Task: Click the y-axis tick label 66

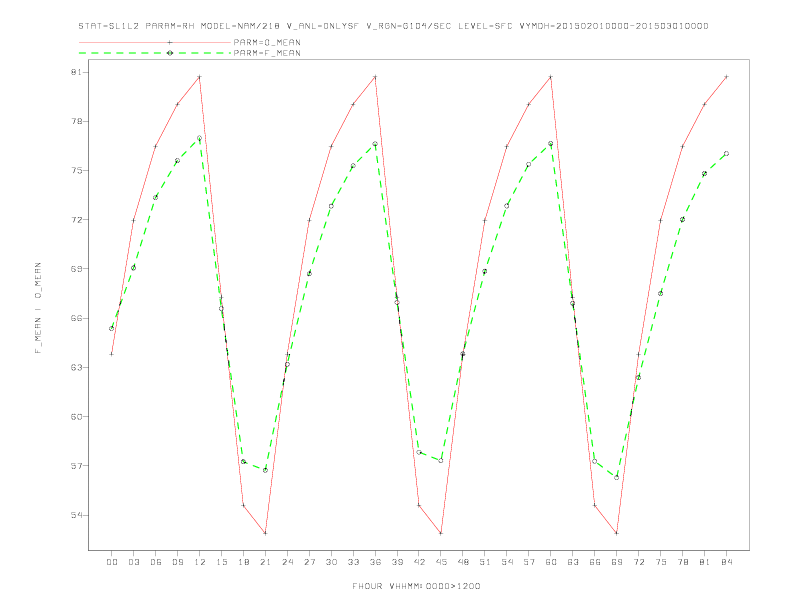Action: click(76, 318)
